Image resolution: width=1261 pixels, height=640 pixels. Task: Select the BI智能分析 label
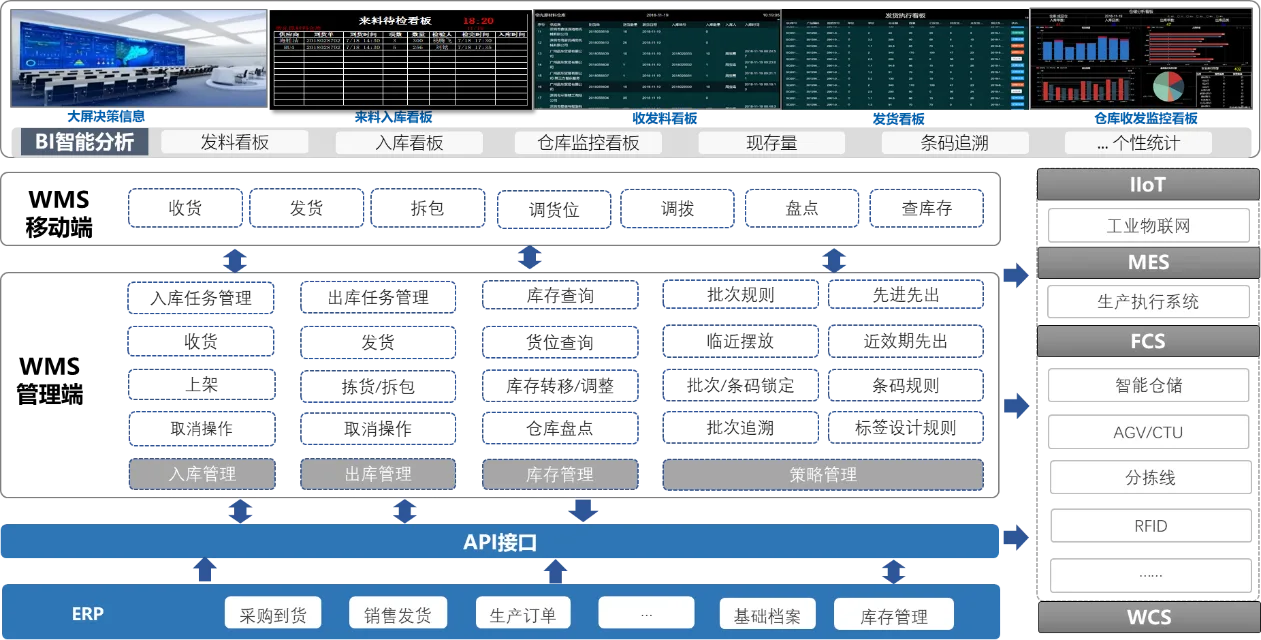pos(85,142)
